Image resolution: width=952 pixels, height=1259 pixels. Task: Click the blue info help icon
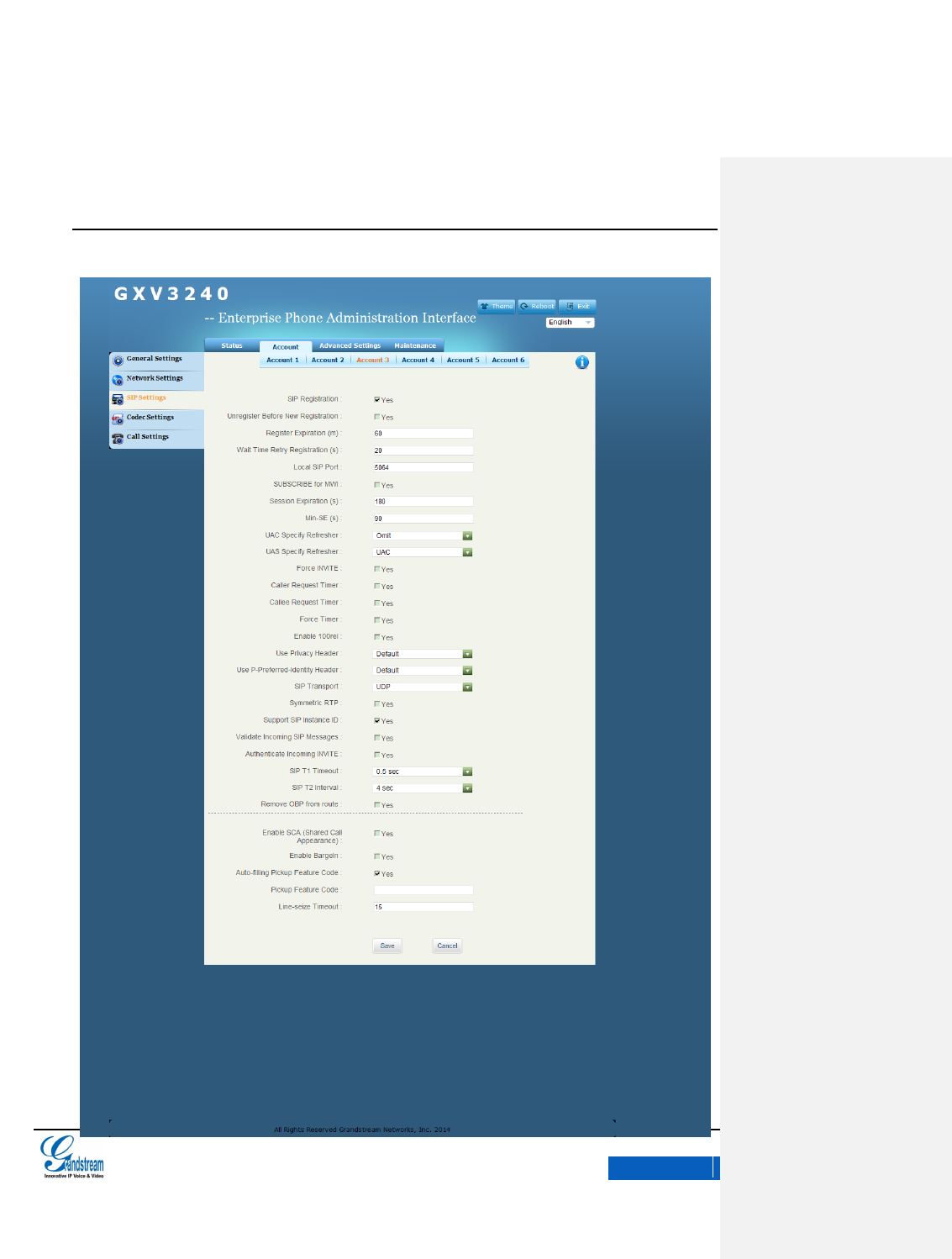(x=582, y=362)
